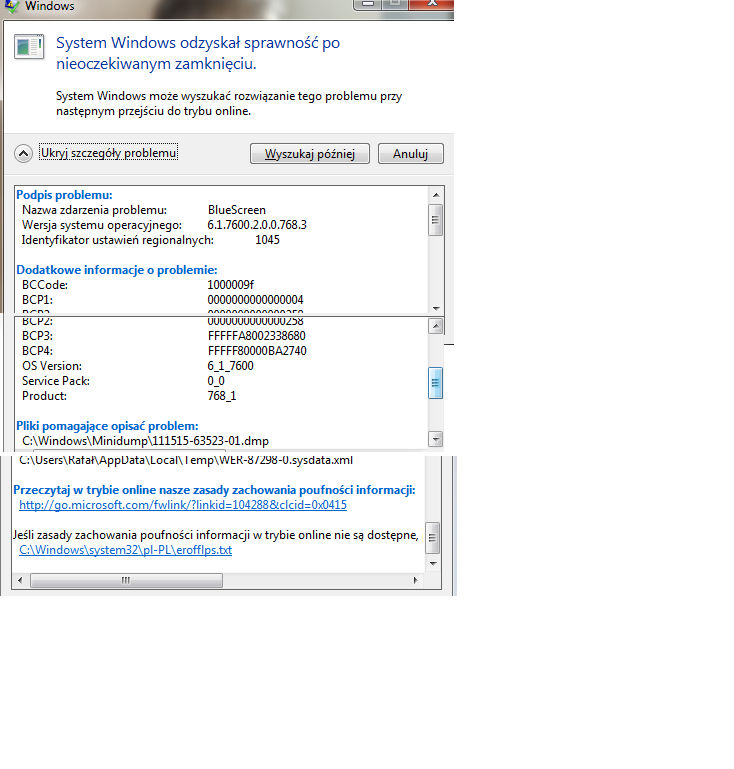This screenshot has height=769, width=734.
Task: Click 'Wersja systemu operacyjnego:' label
Action: point(102,225)
